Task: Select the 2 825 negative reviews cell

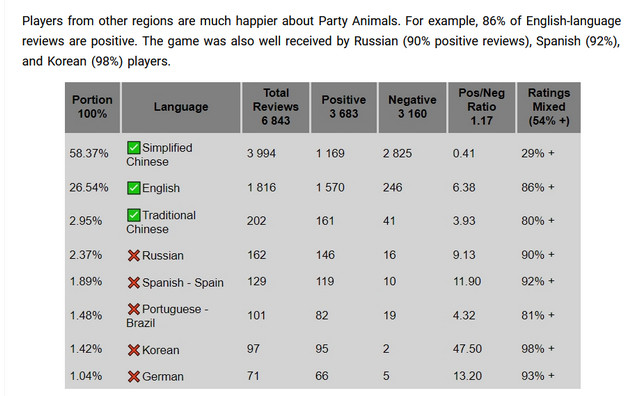Action: coord(397,154)
